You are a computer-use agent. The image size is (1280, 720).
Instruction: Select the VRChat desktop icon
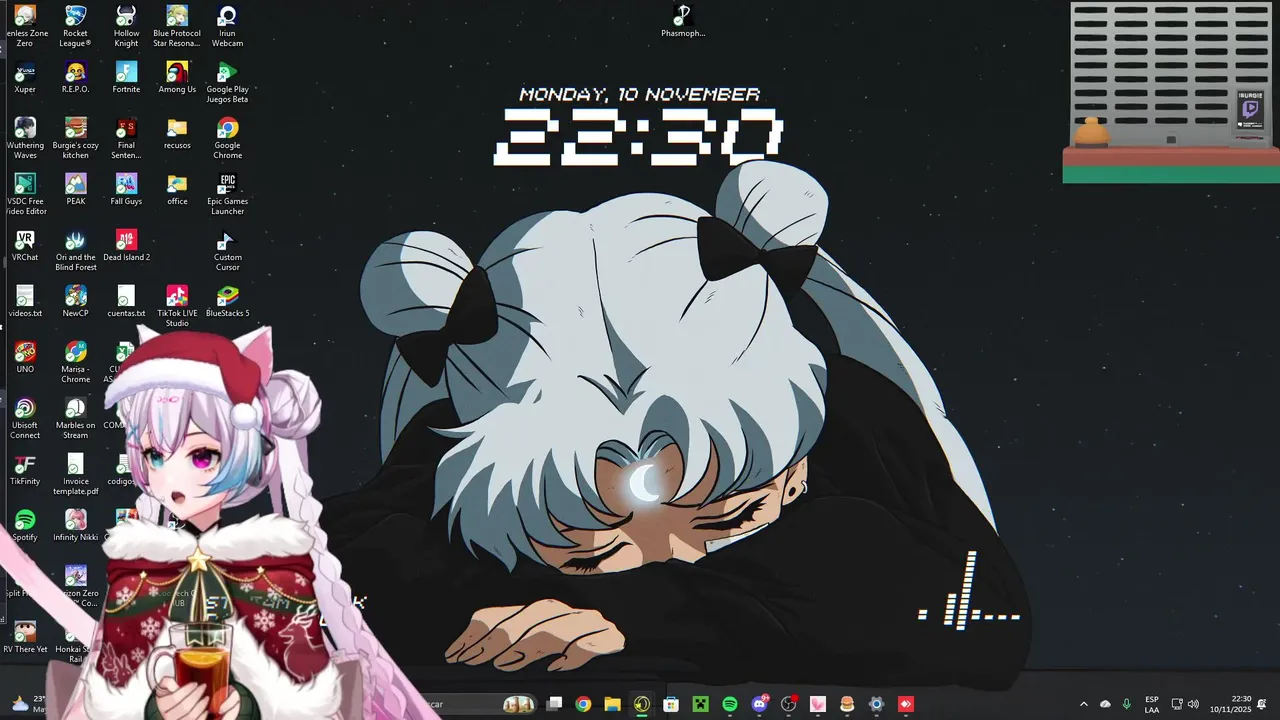(25, 245)
